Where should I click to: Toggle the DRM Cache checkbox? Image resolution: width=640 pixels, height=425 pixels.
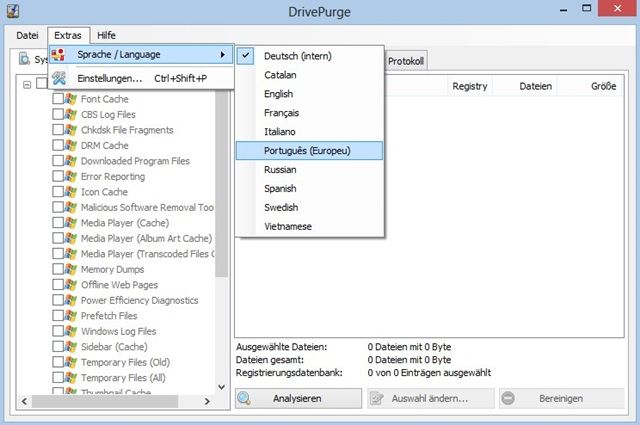(58, 145)
